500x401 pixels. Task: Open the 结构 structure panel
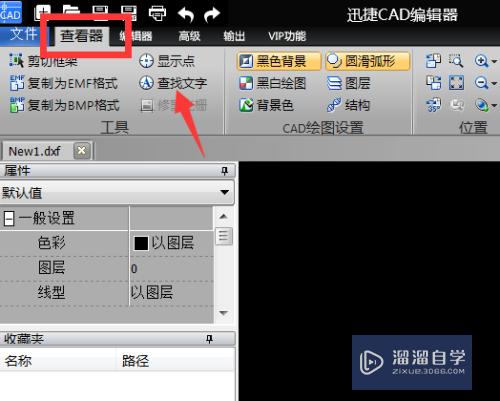click(x=348, y=105)
